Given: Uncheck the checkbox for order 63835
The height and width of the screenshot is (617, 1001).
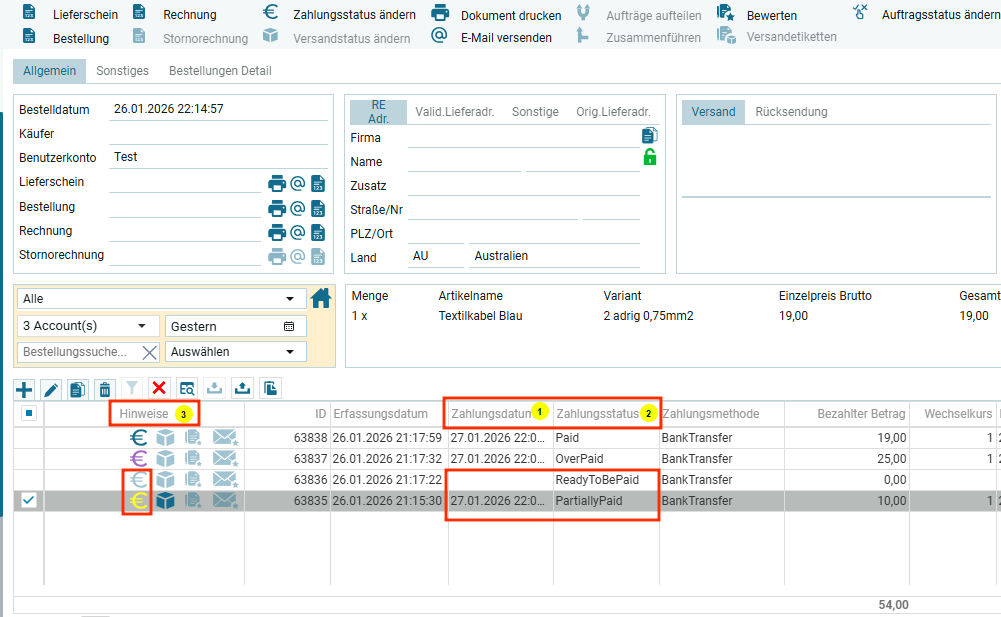Looking at the screenshot, I should (x=29, y=501).
